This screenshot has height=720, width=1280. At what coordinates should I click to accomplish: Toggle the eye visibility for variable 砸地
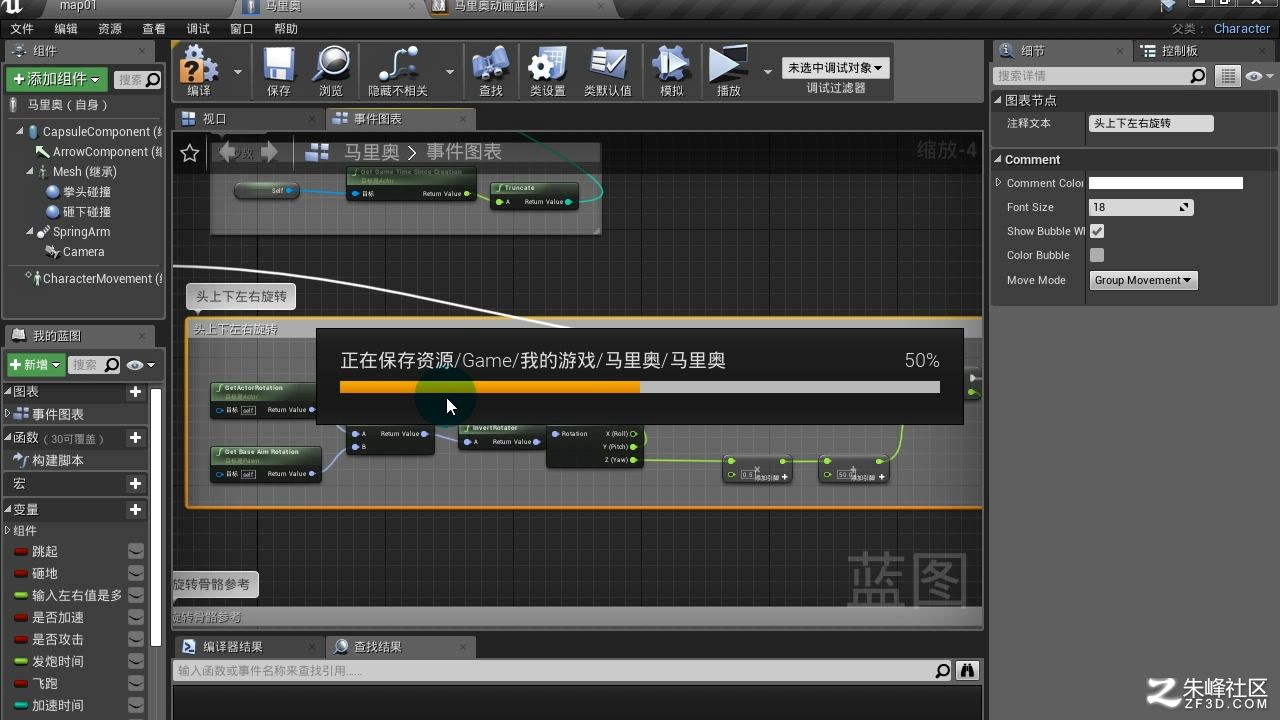point(136,574)
